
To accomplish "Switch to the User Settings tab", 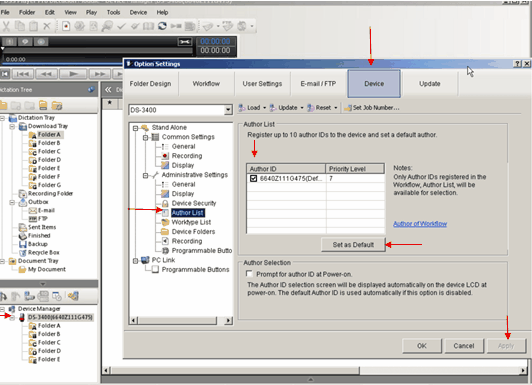I will coord(262,84).
